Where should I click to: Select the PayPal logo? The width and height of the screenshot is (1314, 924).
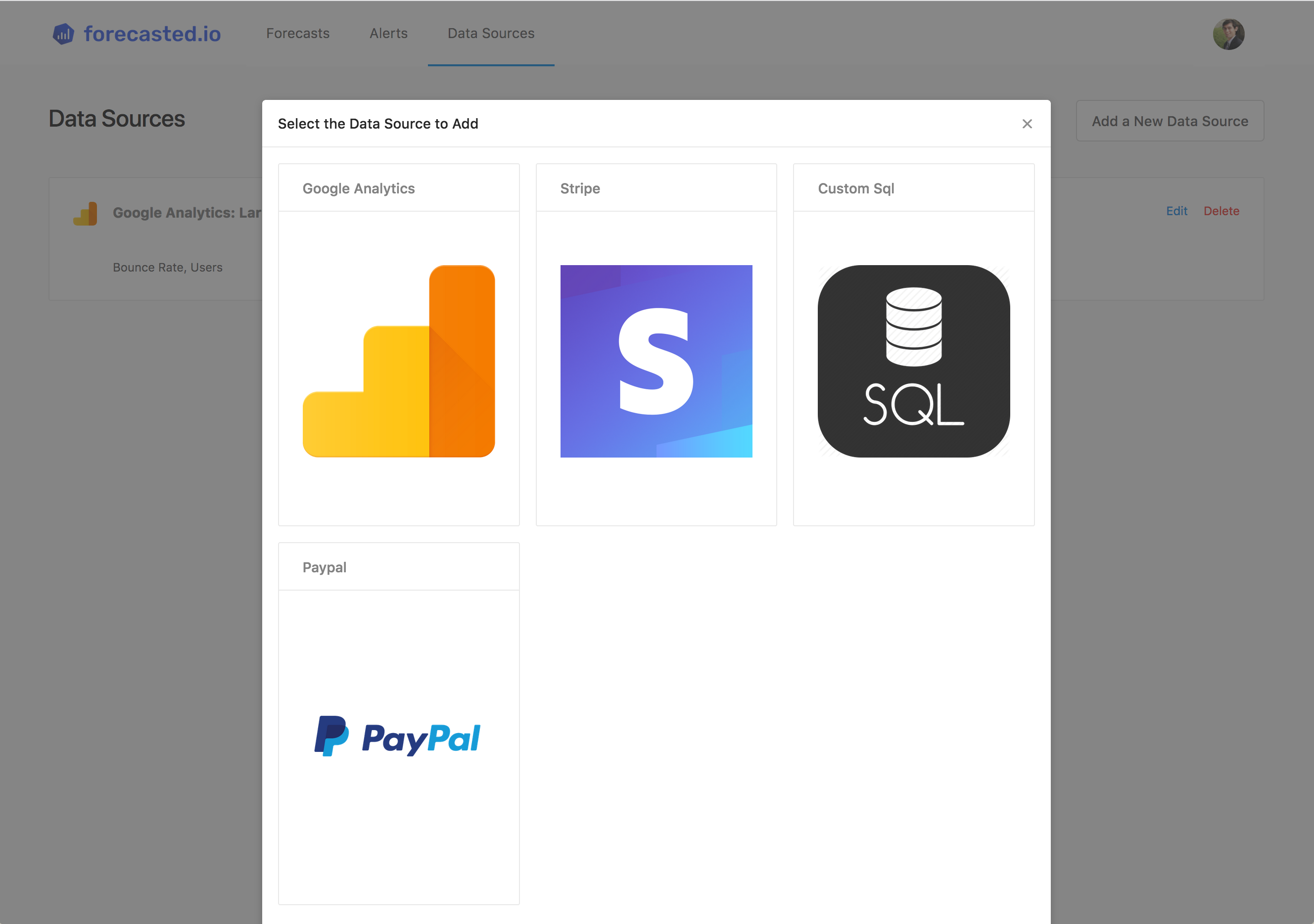click(398, 738)
